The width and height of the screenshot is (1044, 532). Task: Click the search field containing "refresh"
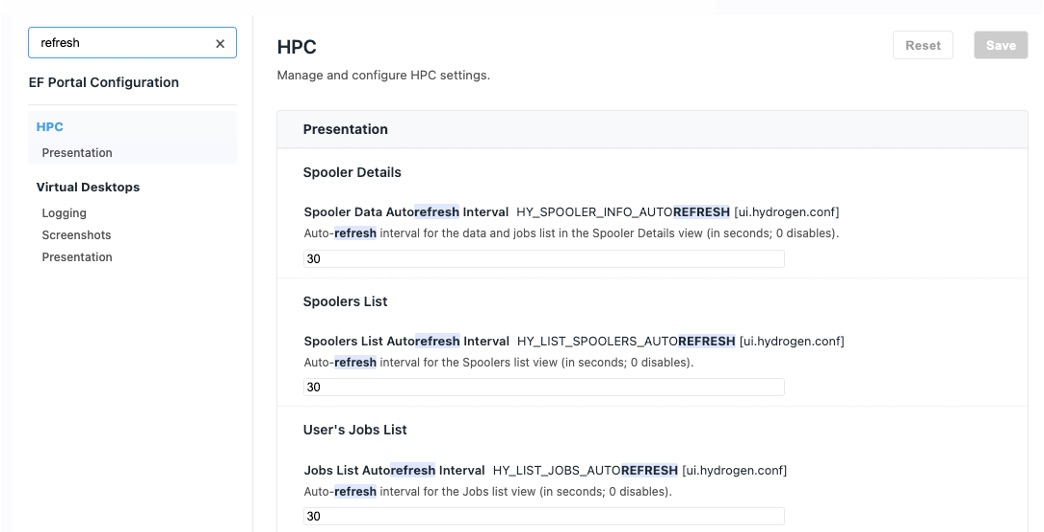(120, 43)
